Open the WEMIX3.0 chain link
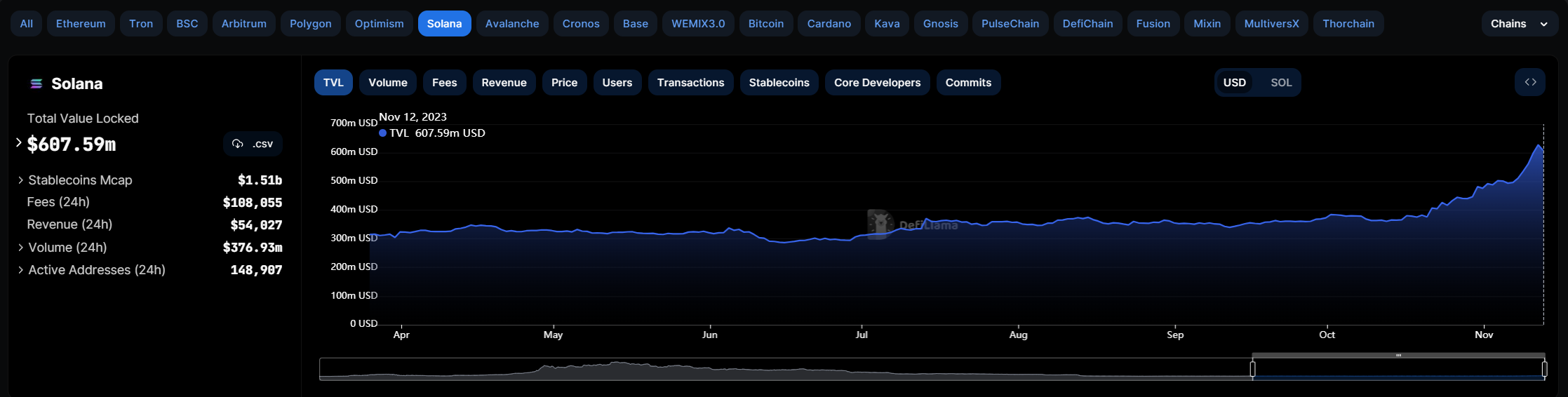 [x=698, y=23]
